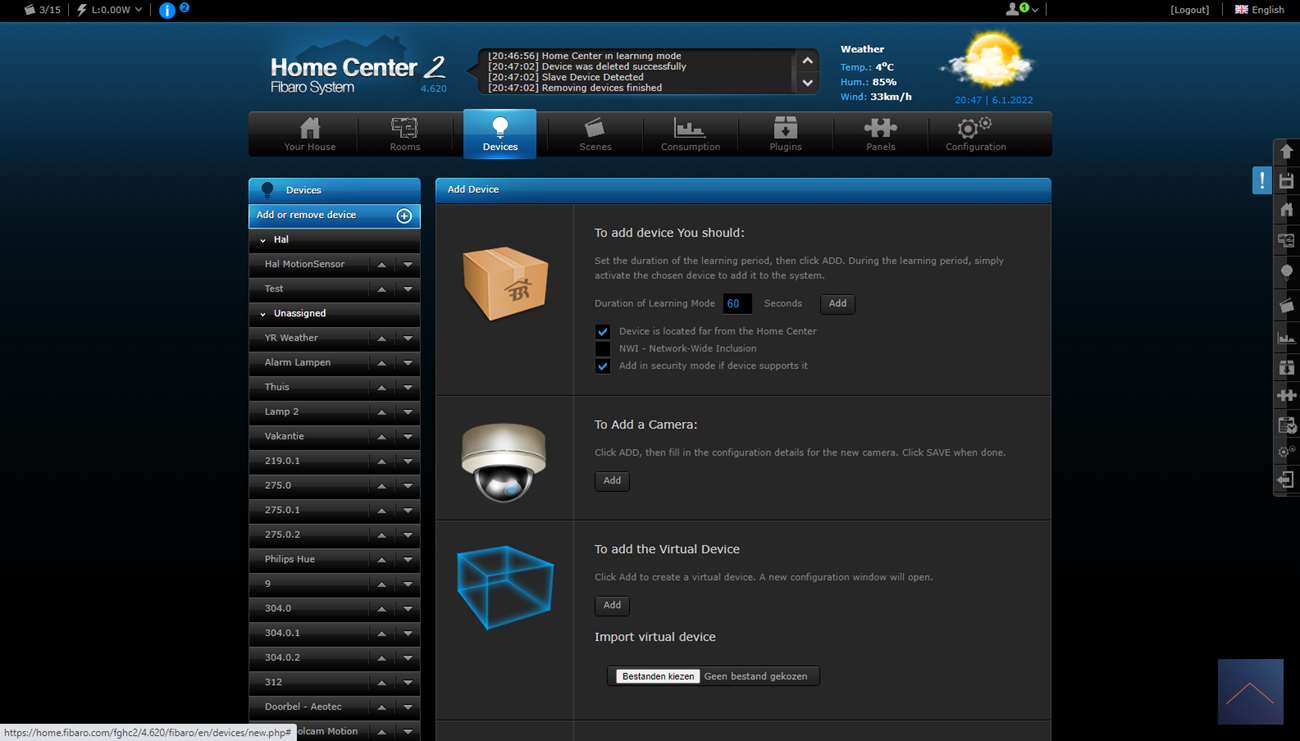Click the exit door icon in right sidebar
Image resolution: width=1300 pixels, height=741 pixels.
click(1287, 481)
